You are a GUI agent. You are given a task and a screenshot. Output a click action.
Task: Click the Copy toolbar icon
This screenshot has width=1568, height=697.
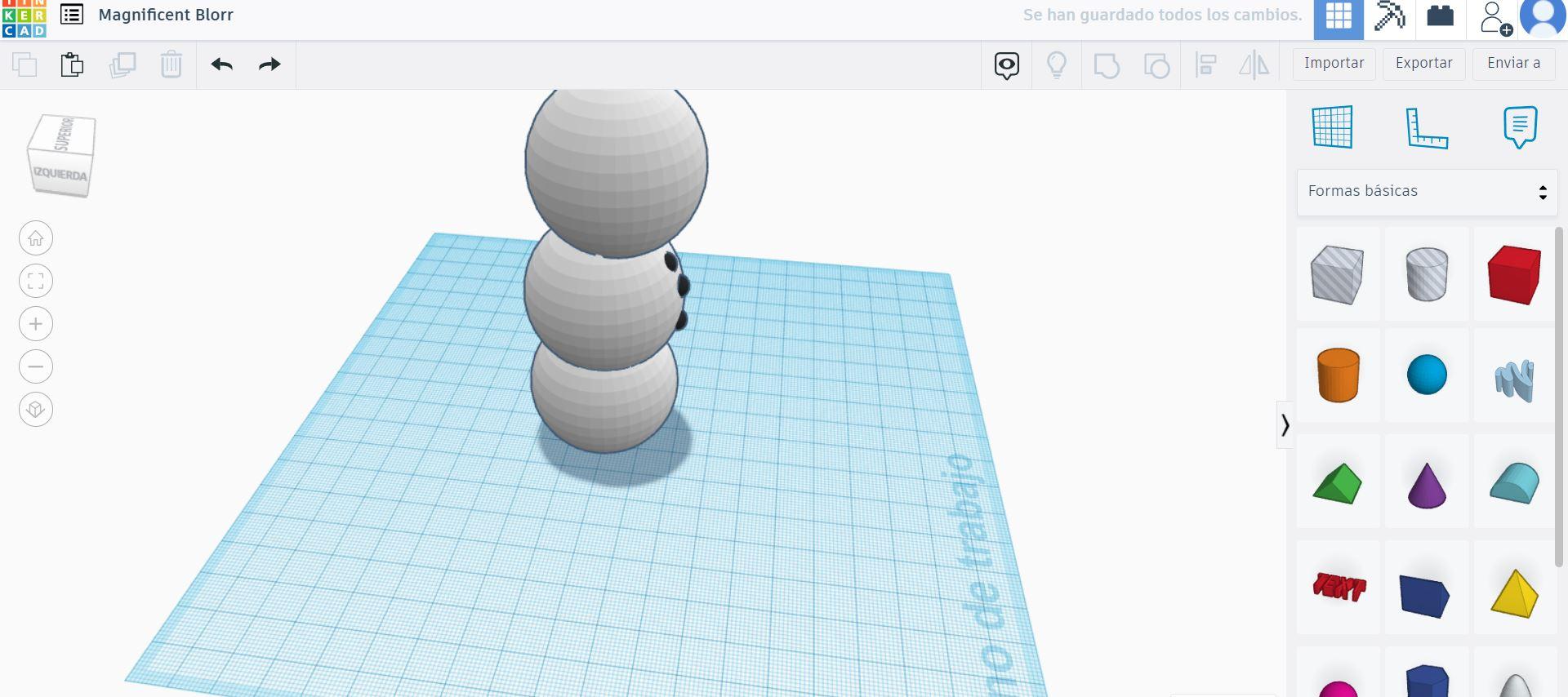point(24,64)
